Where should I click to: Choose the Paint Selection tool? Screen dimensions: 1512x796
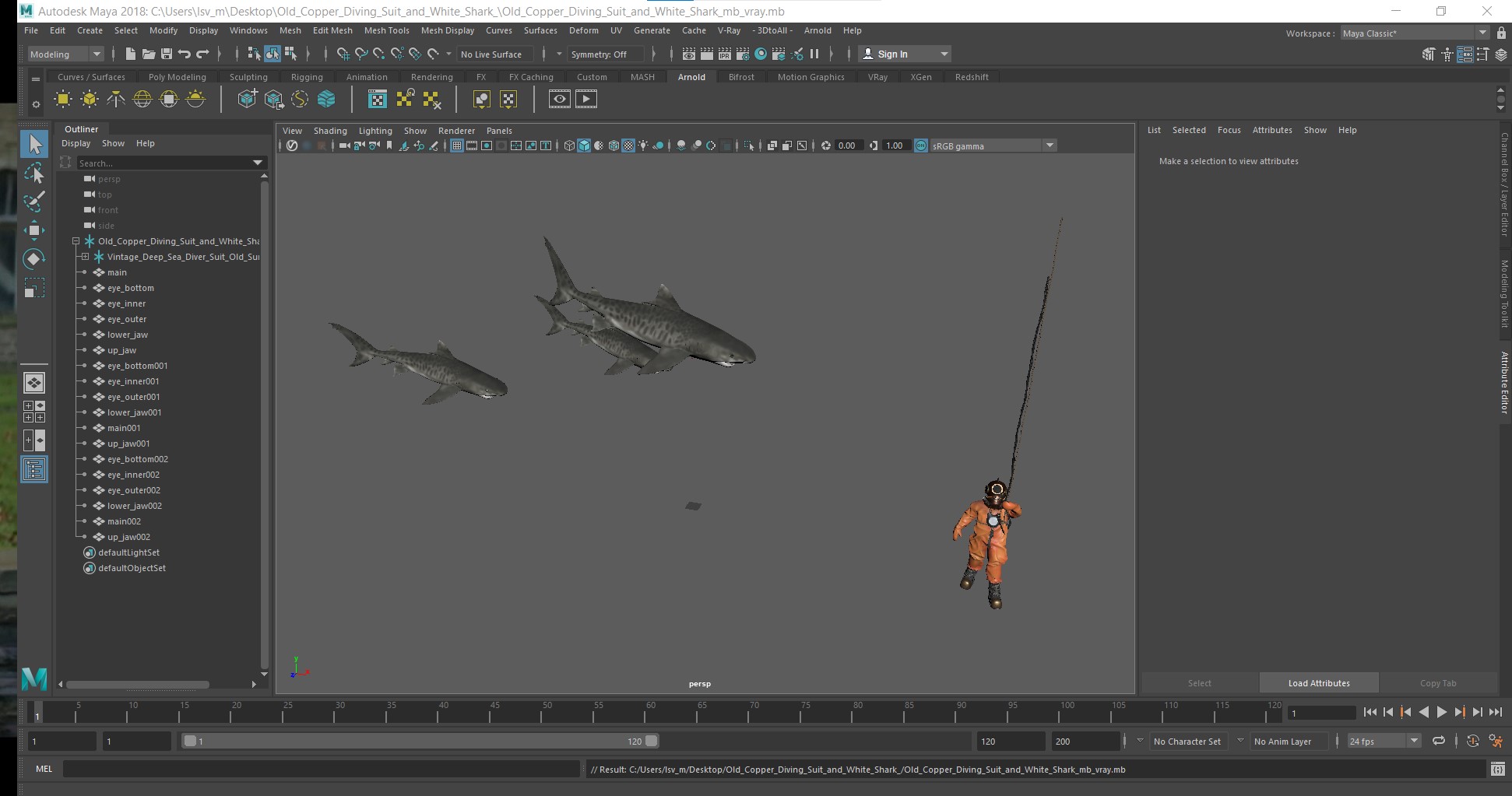pyautogui.click(x=34, y=202)
